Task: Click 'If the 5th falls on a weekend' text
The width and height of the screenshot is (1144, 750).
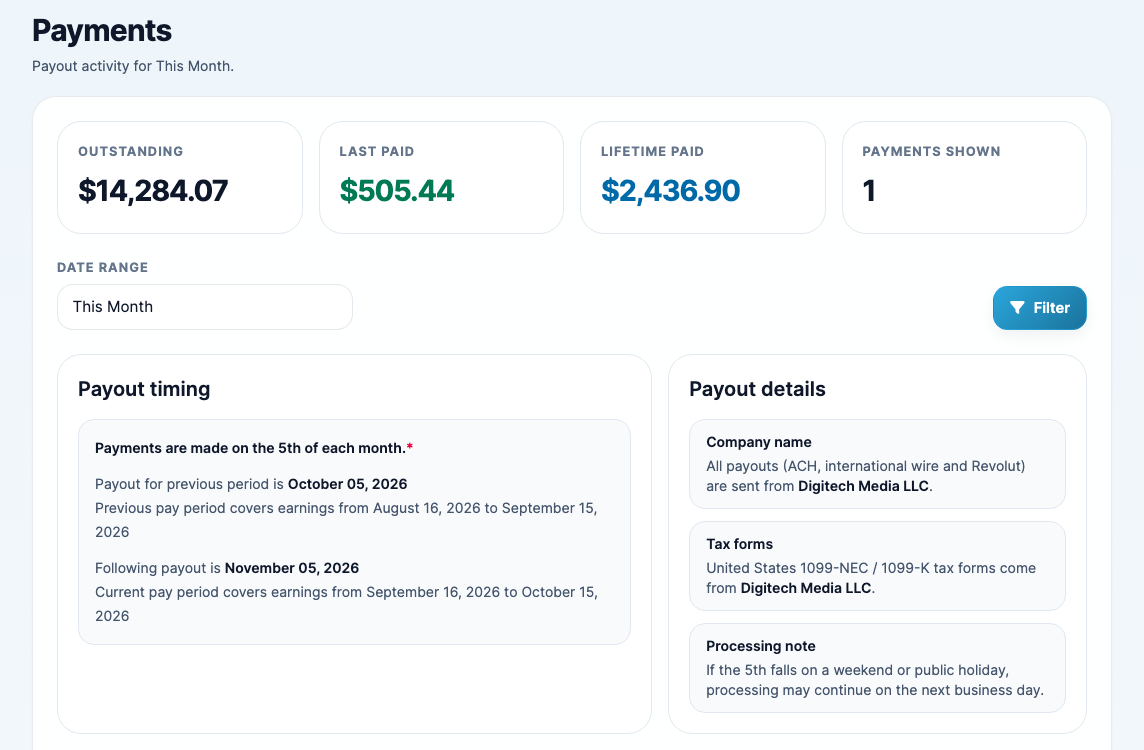Action: [875, 680]
